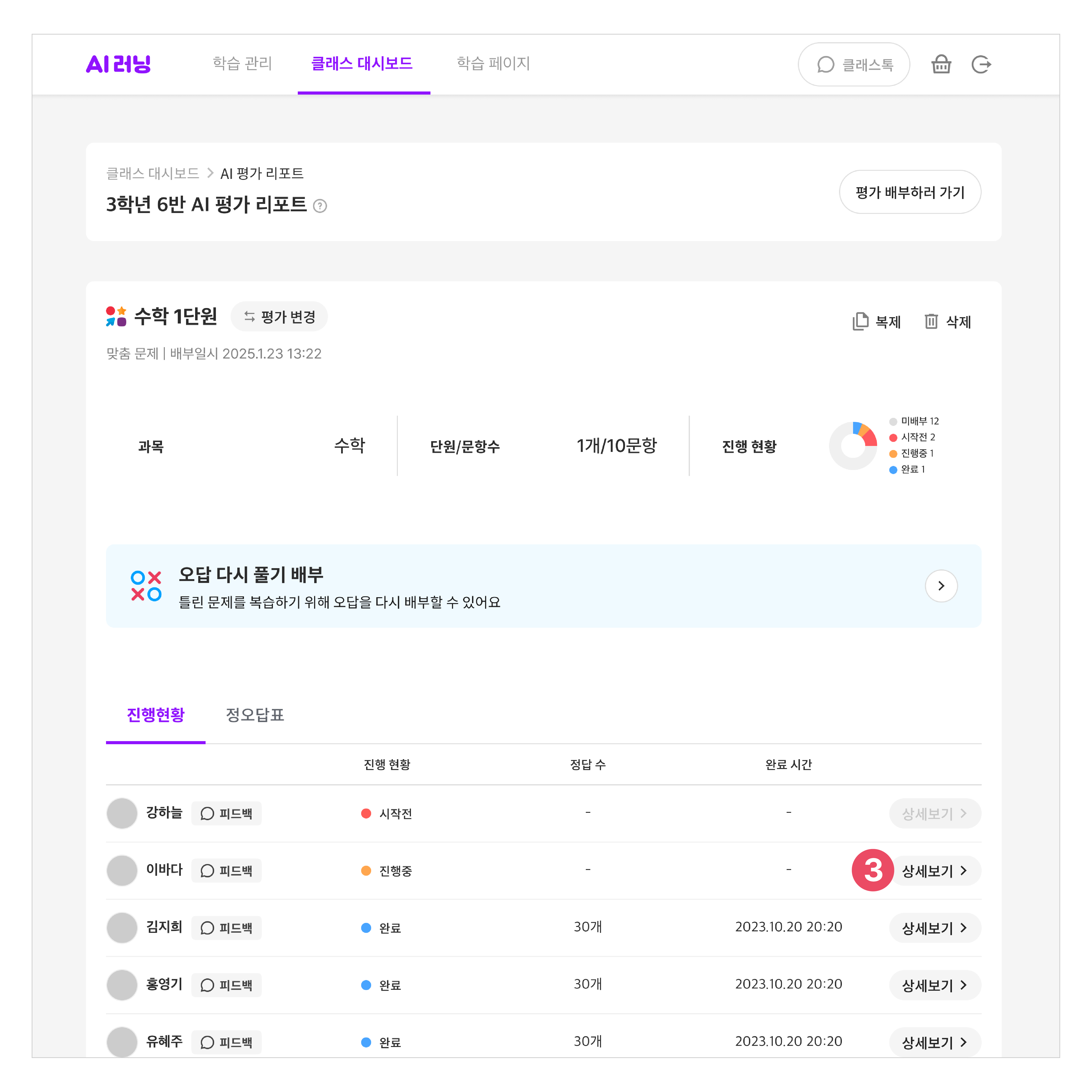
Task: Open feedback for 유혜주
Action: pyautogui.click(x=226, y=1042)
